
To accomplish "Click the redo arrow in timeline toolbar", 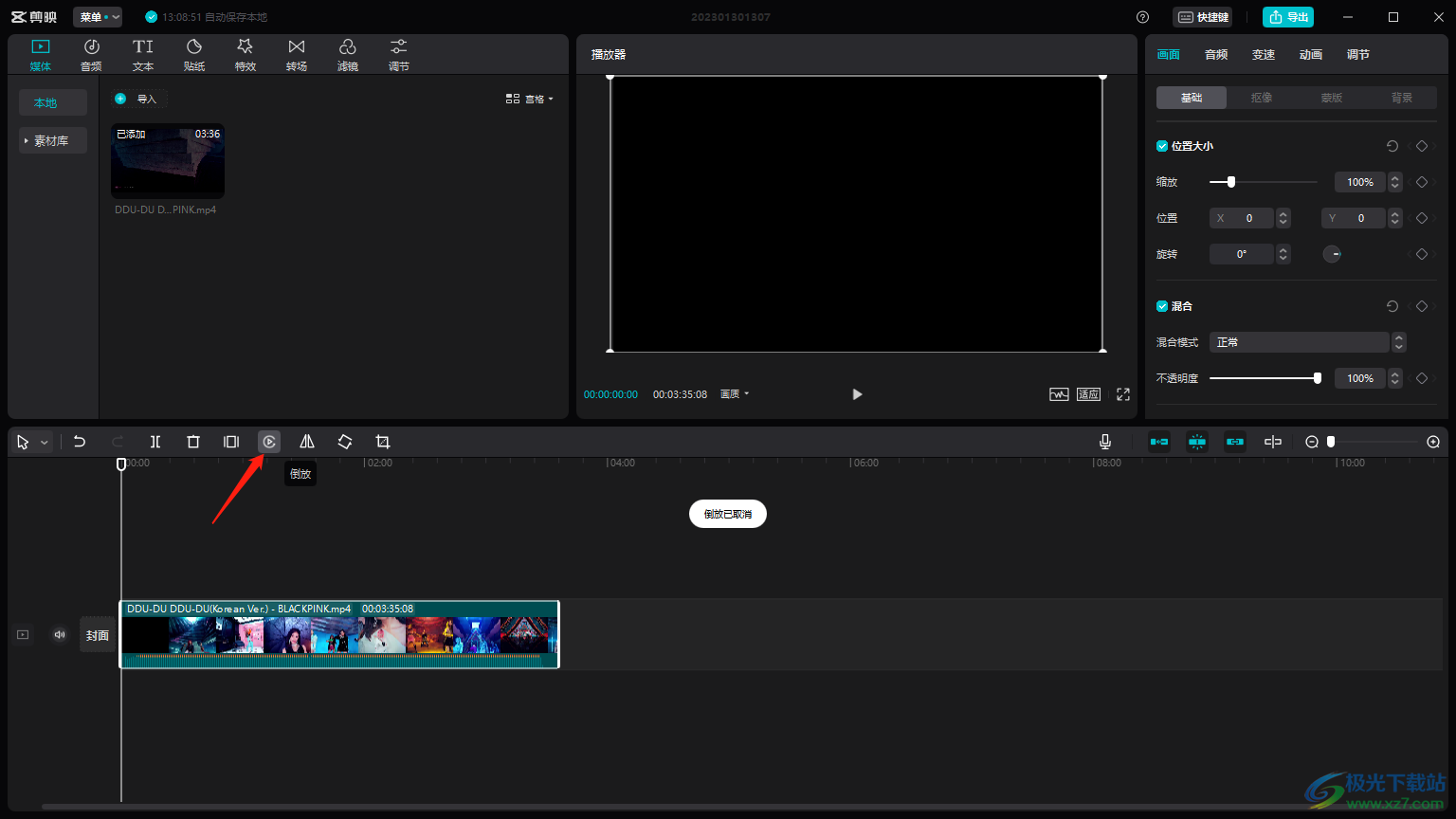I will pos(118,442).
